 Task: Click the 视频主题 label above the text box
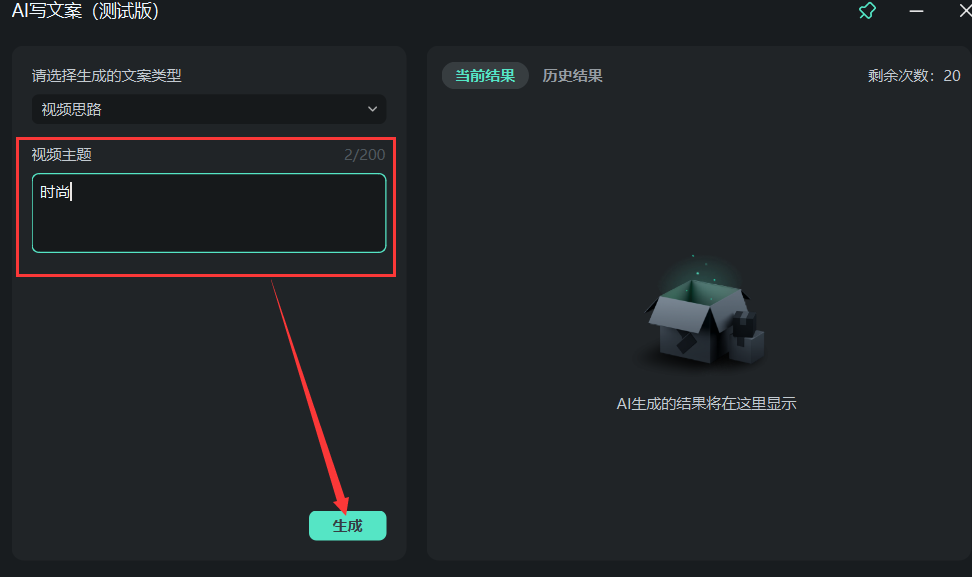(x=64, y=156)
